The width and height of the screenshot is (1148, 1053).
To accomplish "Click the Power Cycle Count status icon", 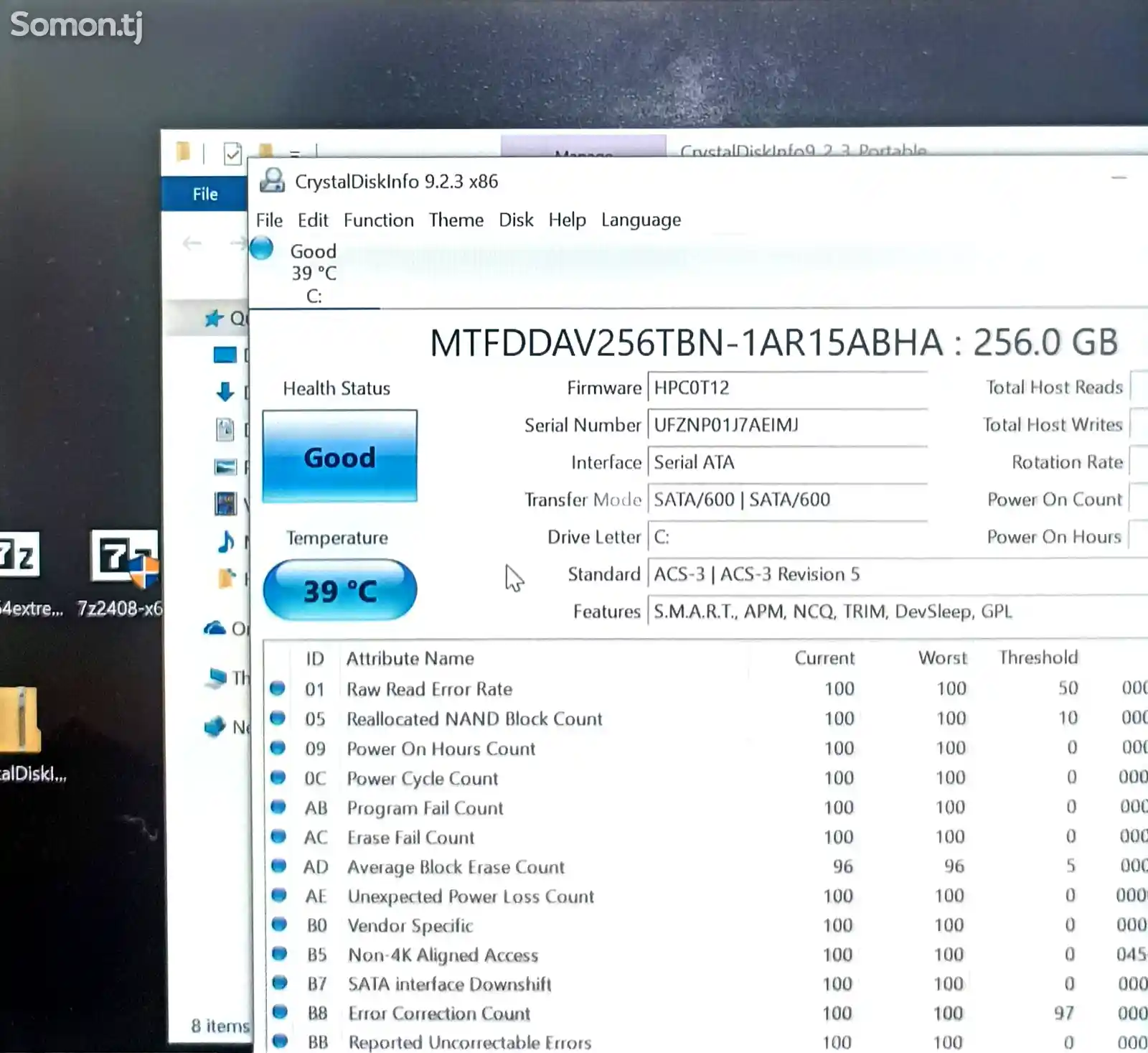I will [278, 777].
